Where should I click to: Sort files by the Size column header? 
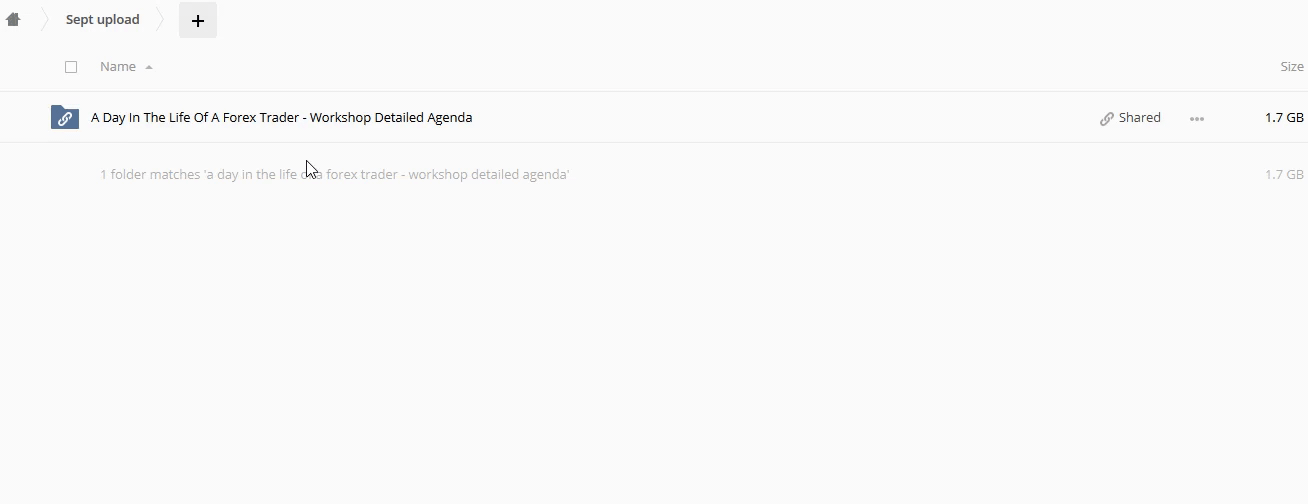[x=1292, y=66]
